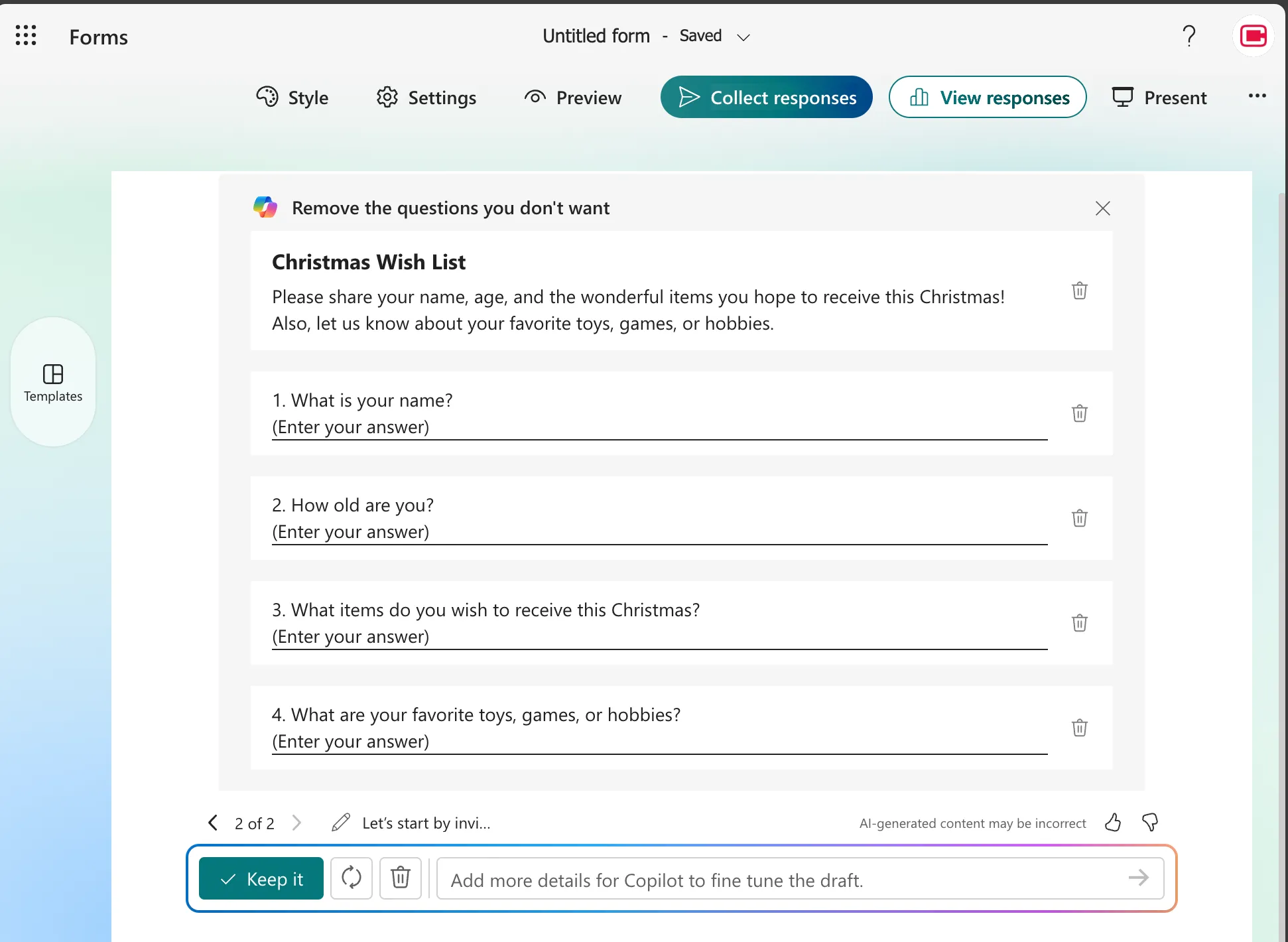The width and height of the screenshot is (1288, 942).
Task: Open the account avatar menu
Action: (x=1252, y=35)
